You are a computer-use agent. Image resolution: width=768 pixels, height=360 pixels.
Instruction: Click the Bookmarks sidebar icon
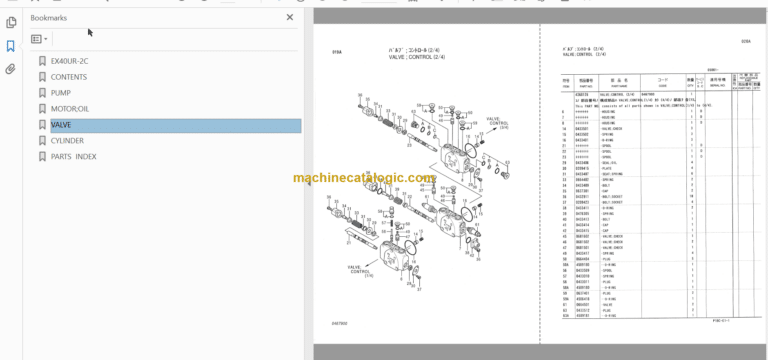(x=11, y=46)
